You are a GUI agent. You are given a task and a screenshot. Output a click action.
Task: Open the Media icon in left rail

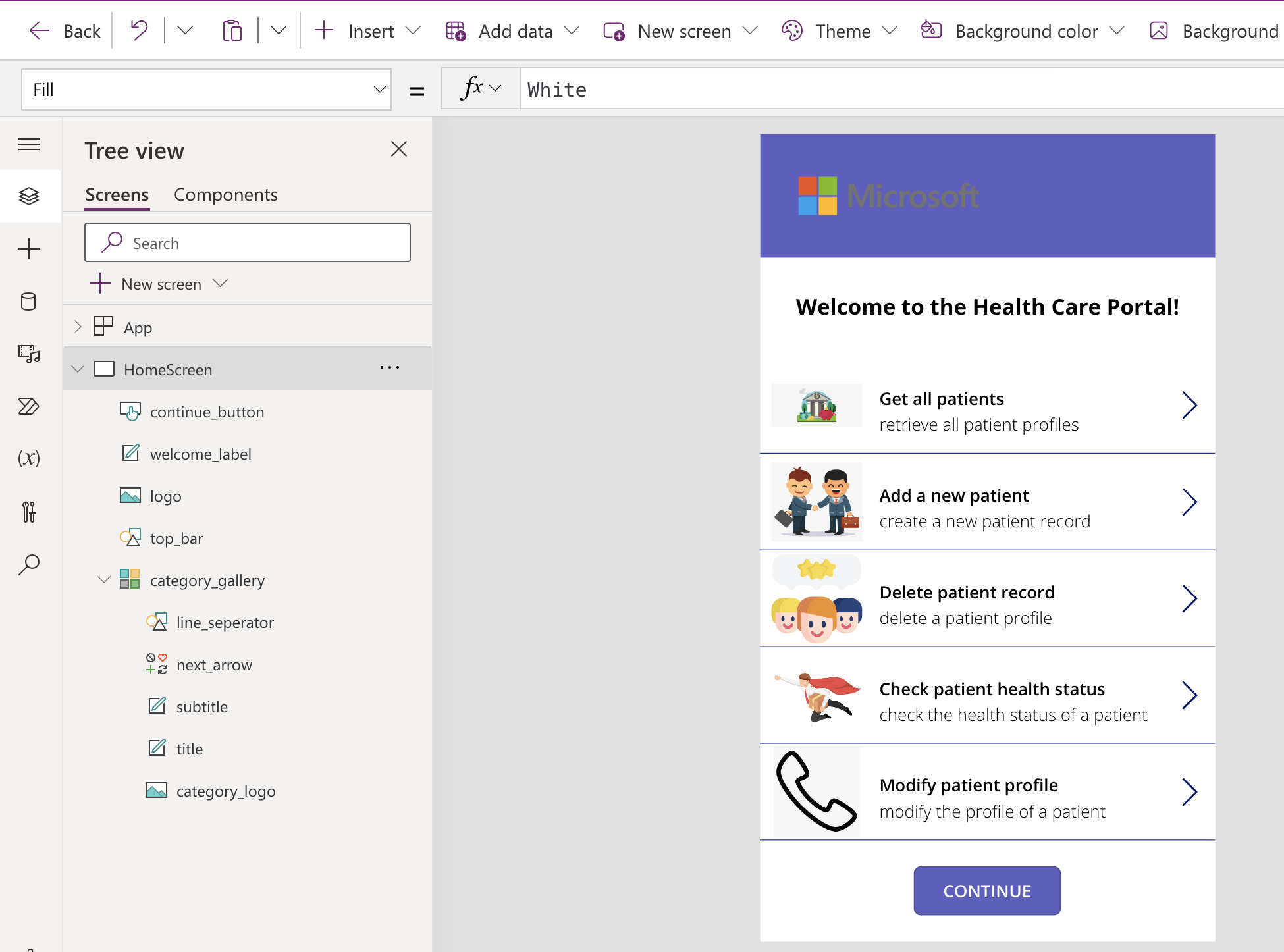[x=29, y=354]
